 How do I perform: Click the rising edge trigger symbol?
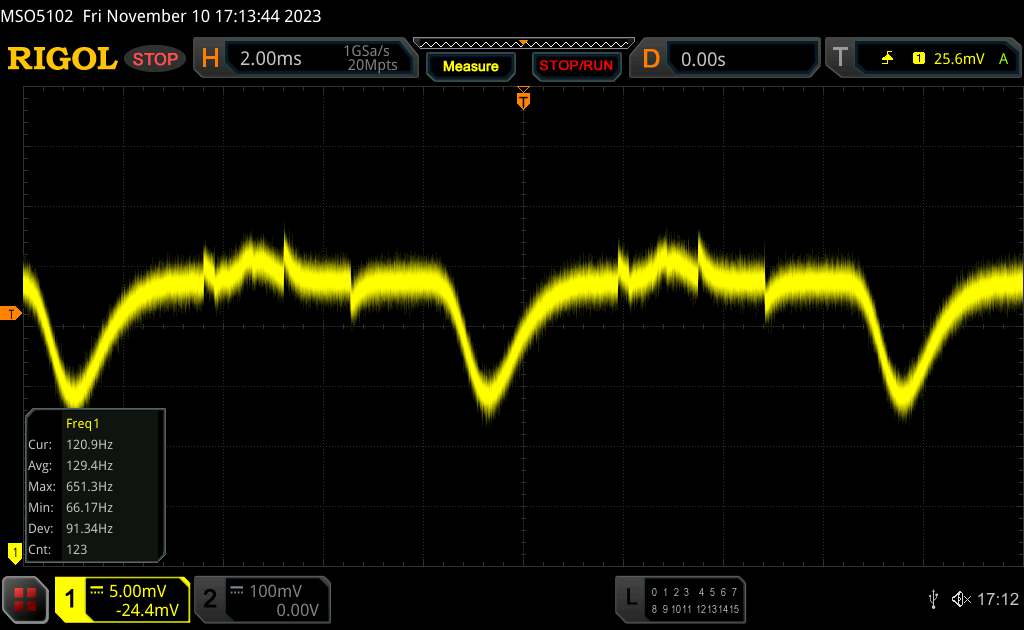point(887,59)
